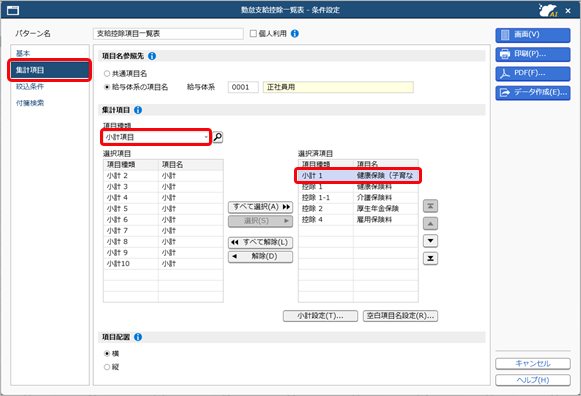This screenshot has height=396, width=581.
Task: Open 小計設定(T)... settings
Action: point(321,316)
